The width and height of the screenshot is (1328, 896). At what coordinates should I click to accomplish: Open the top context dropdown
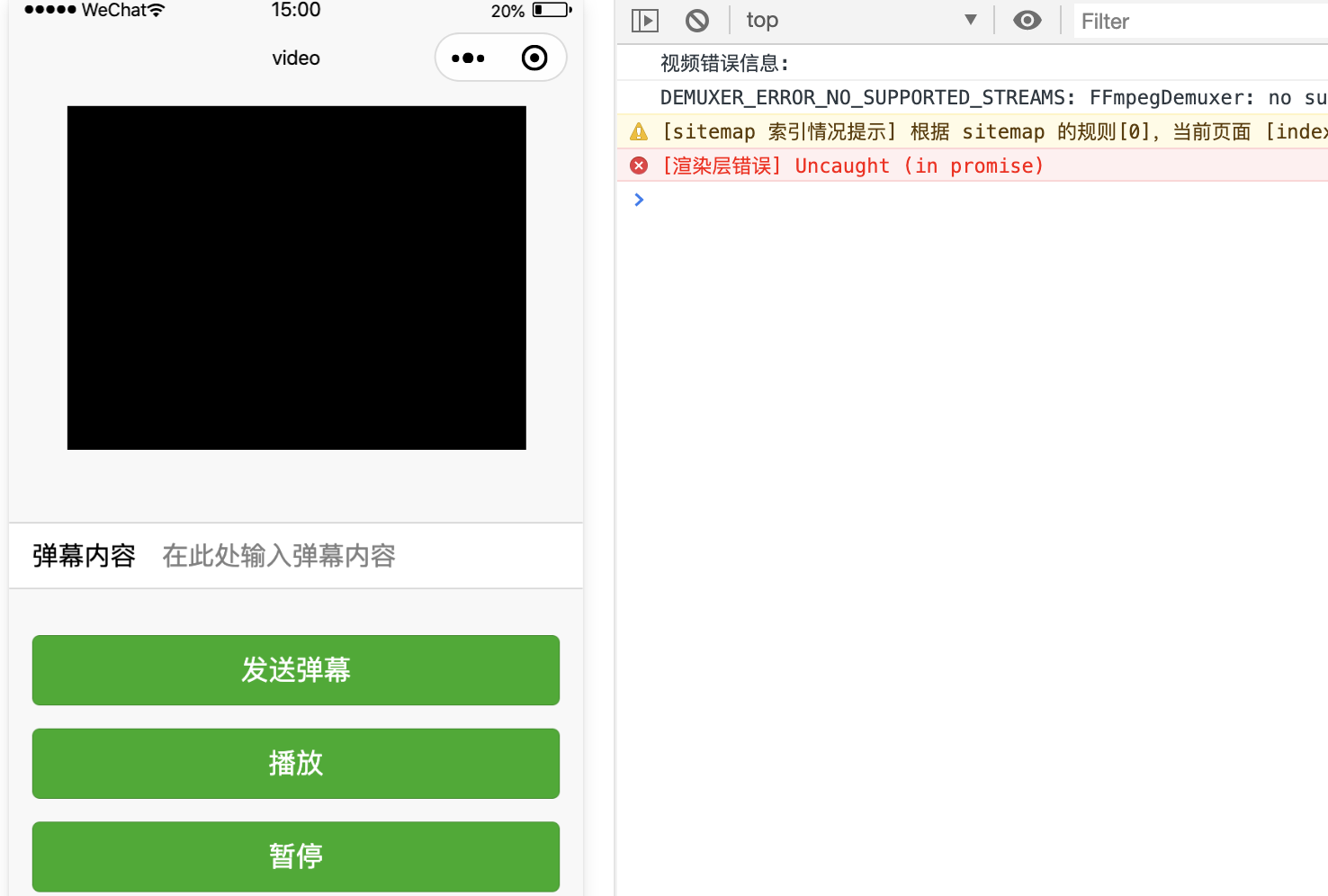[861, 20]
